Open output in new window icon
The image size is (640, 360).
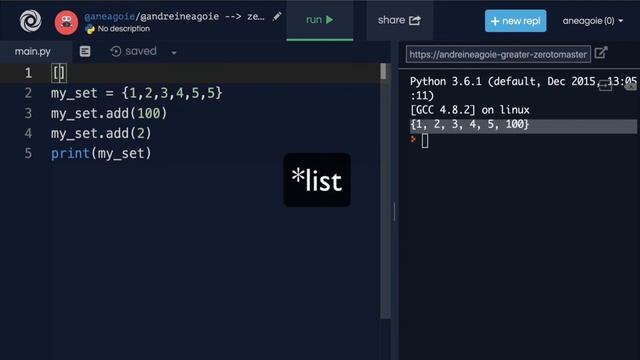(x=601, y=53)
